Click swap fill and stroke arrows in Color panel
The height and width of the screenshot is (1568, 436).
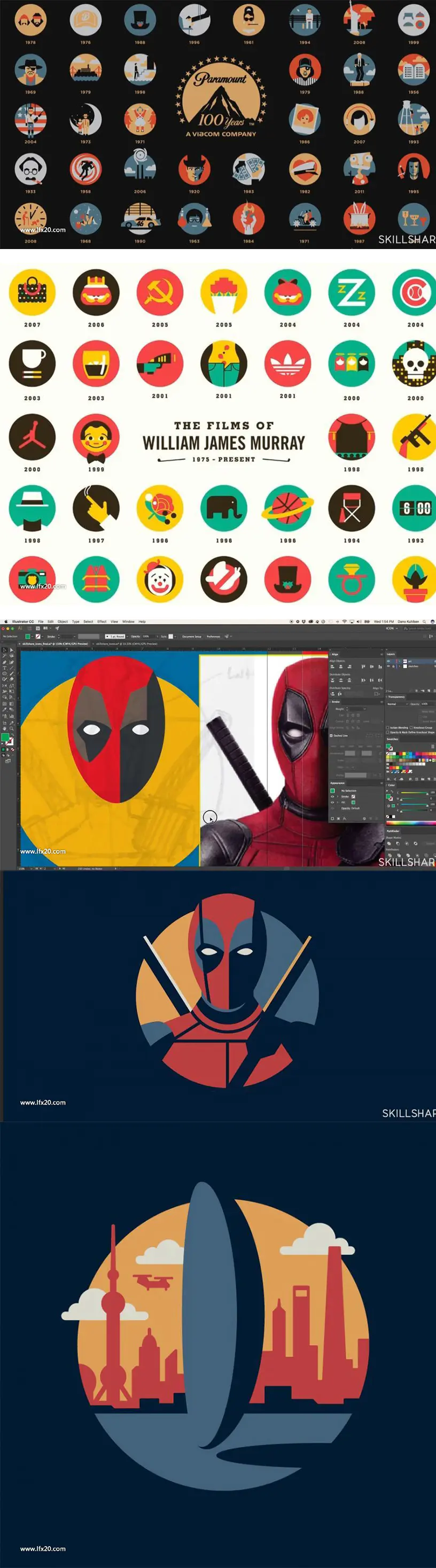392,791
